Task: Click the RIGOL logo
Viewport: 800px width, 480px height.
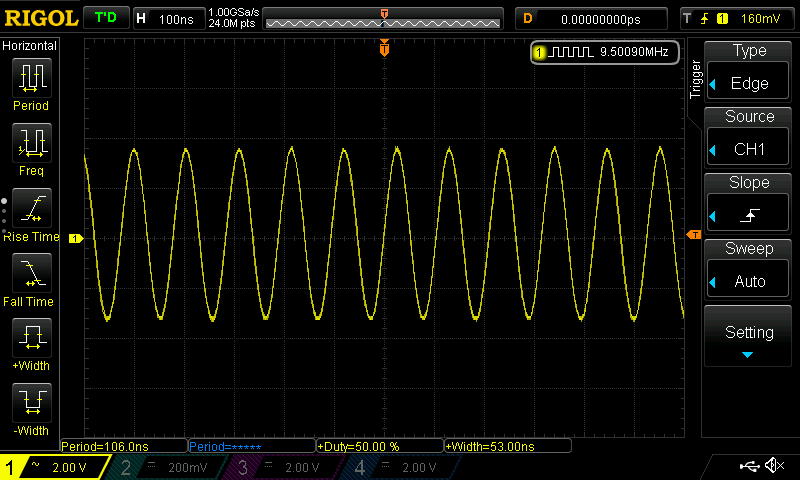Action: [x=41, y=18]
